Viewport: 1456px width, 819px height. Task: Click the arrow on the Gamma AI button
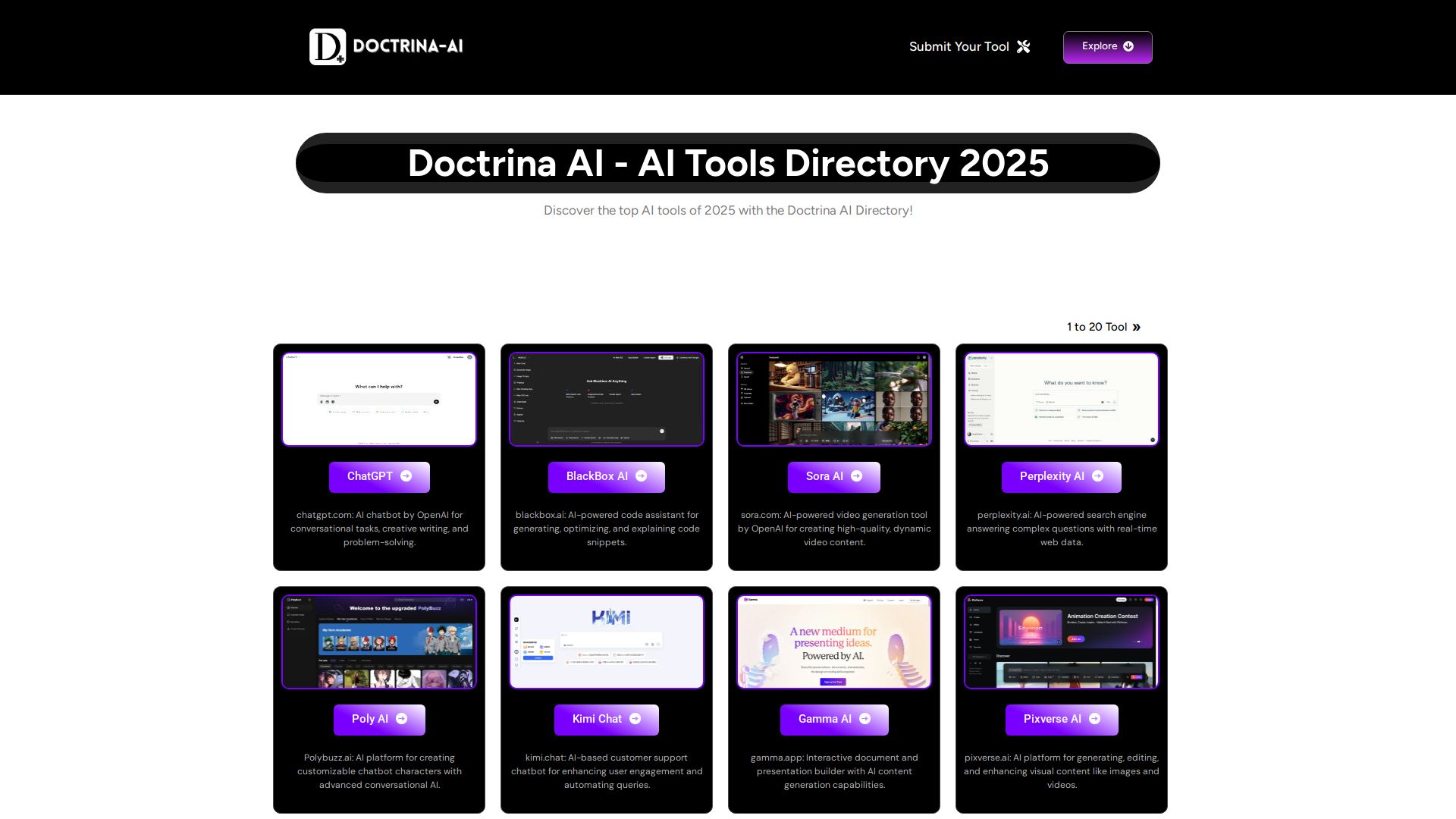(864, 719)
